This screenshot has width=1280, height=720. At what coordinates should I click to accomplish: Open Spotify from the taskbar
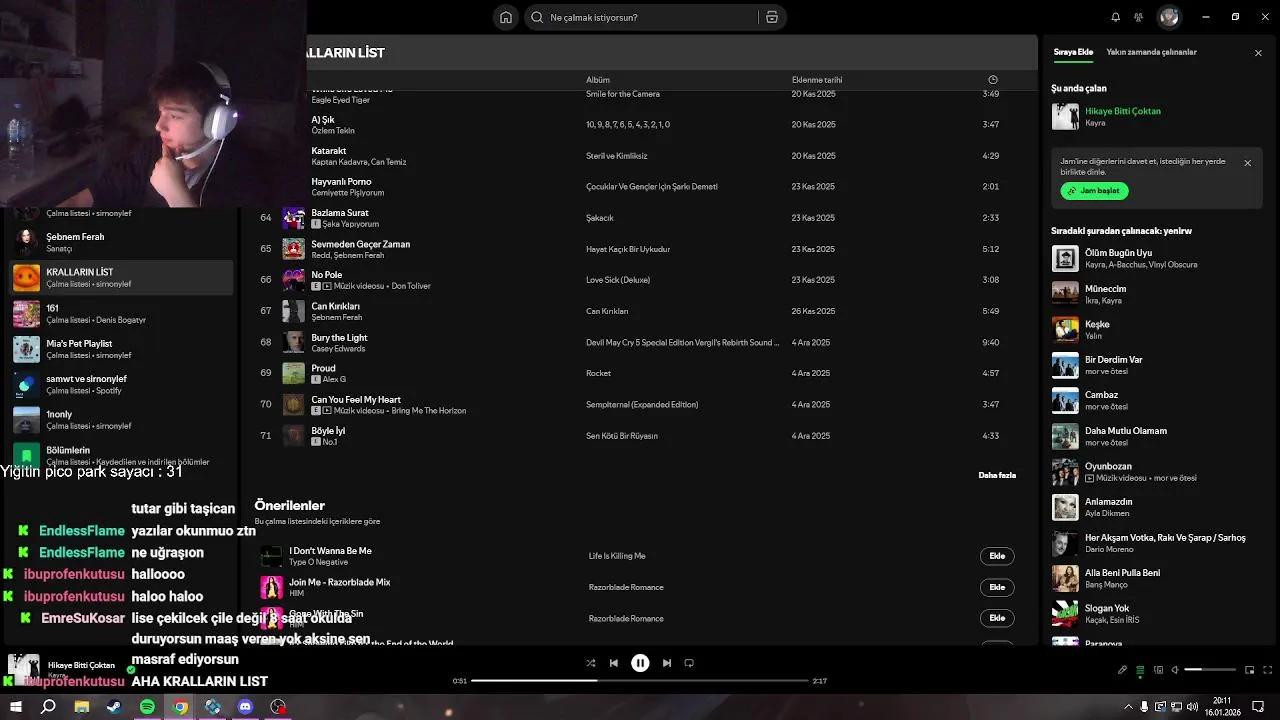coord(147,707)
